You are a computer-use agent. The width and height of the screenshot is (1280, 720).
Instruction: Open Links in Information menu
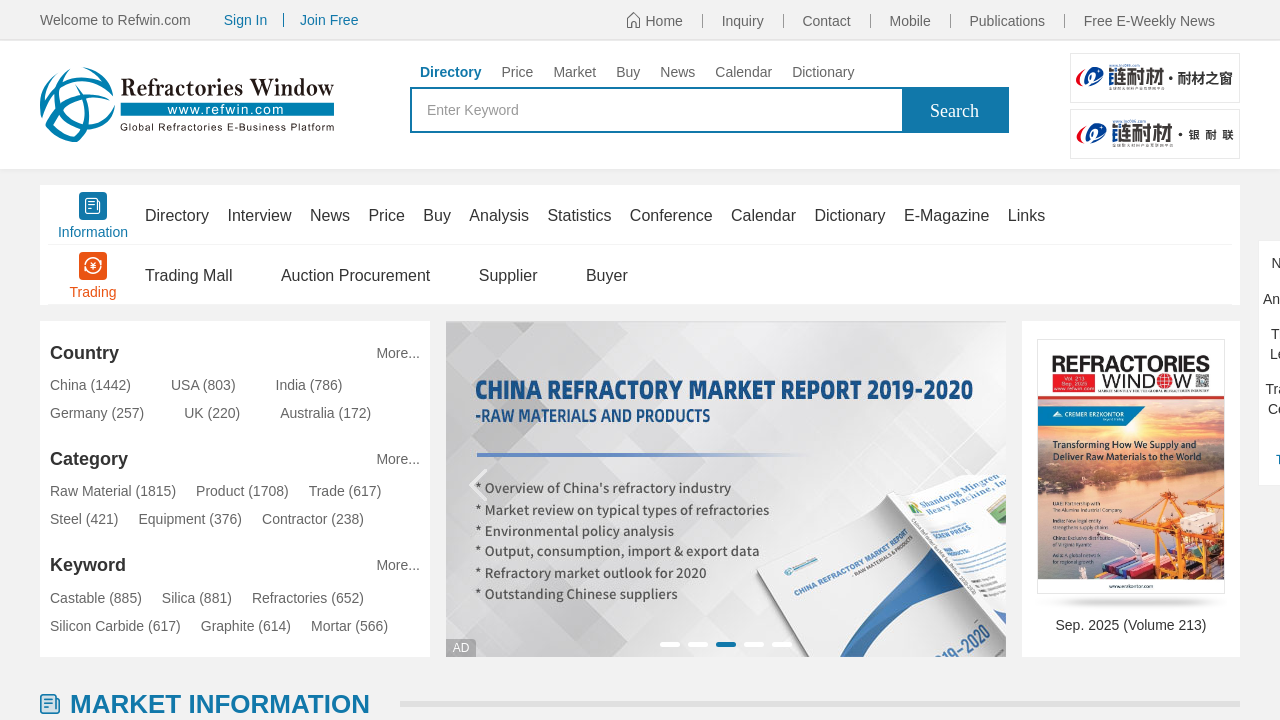[x=1026, y=215]
